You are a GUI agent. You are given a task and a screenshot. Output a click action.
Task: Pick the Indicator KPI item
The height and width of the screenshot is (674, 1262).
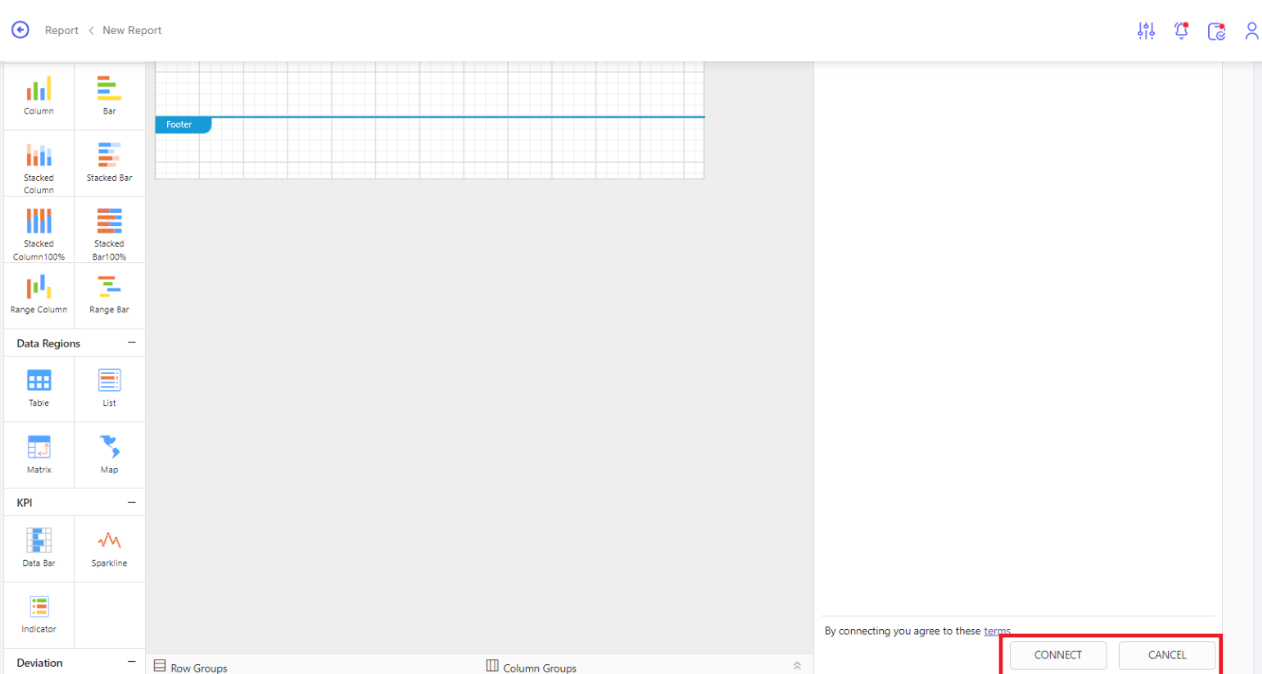click(x=39, y=613)
